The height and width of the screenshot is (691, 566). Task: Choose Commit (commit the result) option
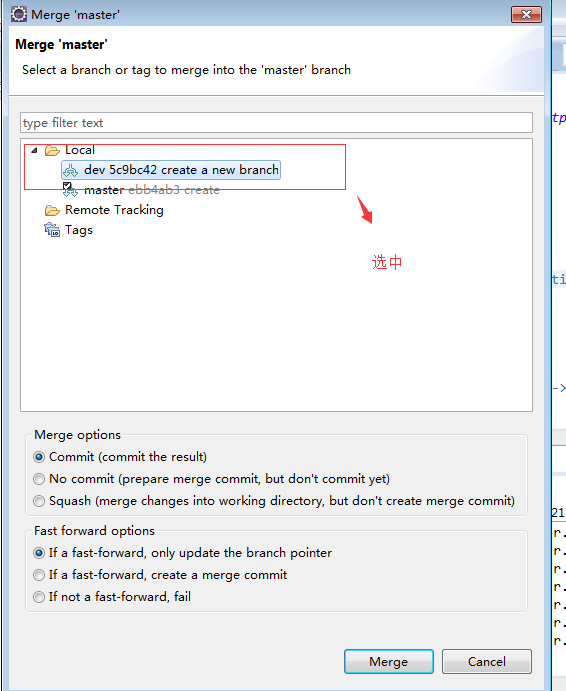tap(120, 457)
